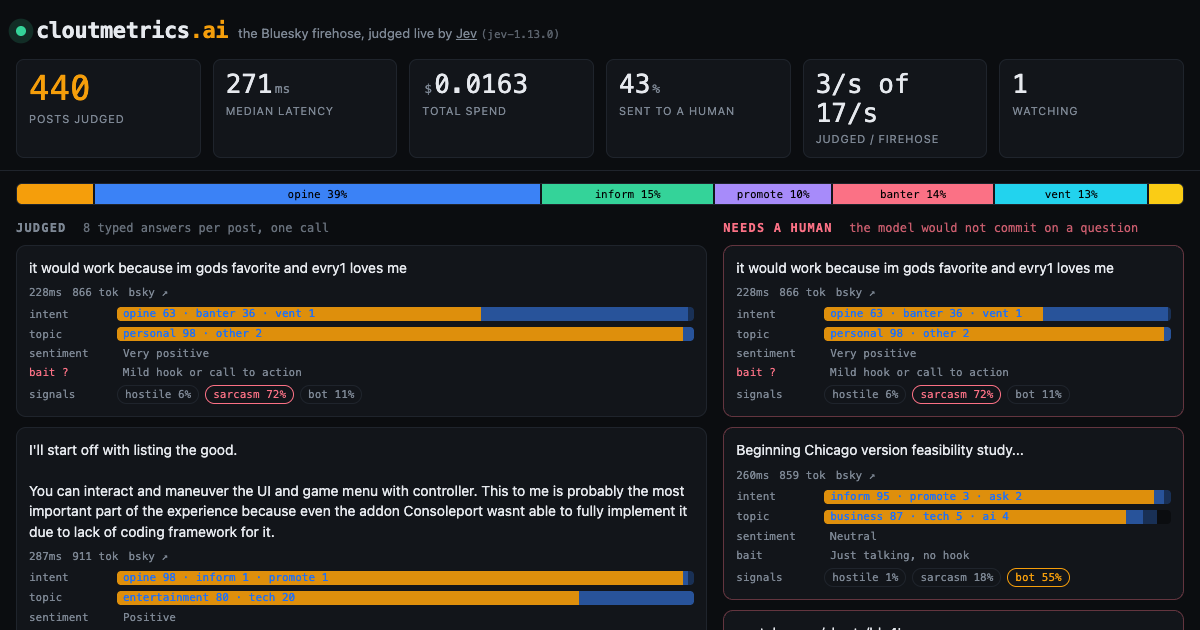Image resolution: width=1200 pixels, height=630 pixels.
Task: Open the Jev link in the header
Action: 466,33
